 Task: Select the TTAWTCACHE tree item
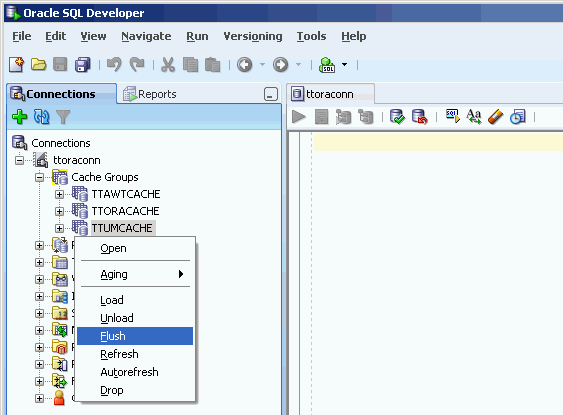pyautogui.click(x=126, y=194)
